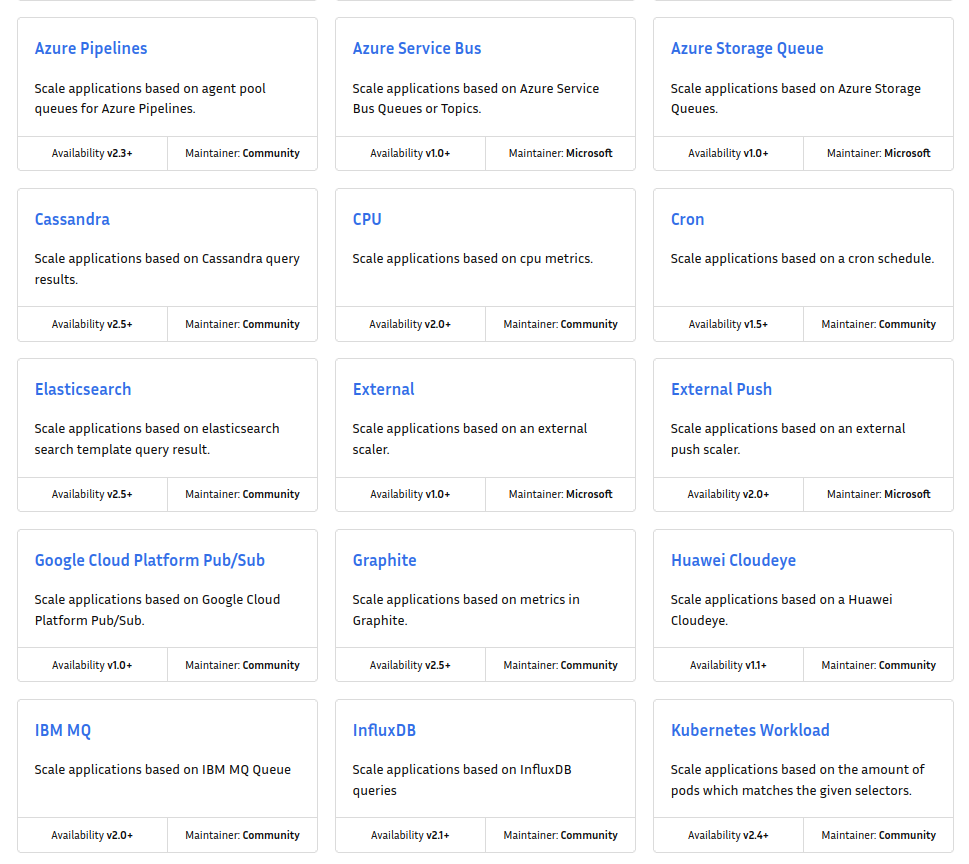
Task: Open the Cassandra scaler page
Action: tap(72, 219)
